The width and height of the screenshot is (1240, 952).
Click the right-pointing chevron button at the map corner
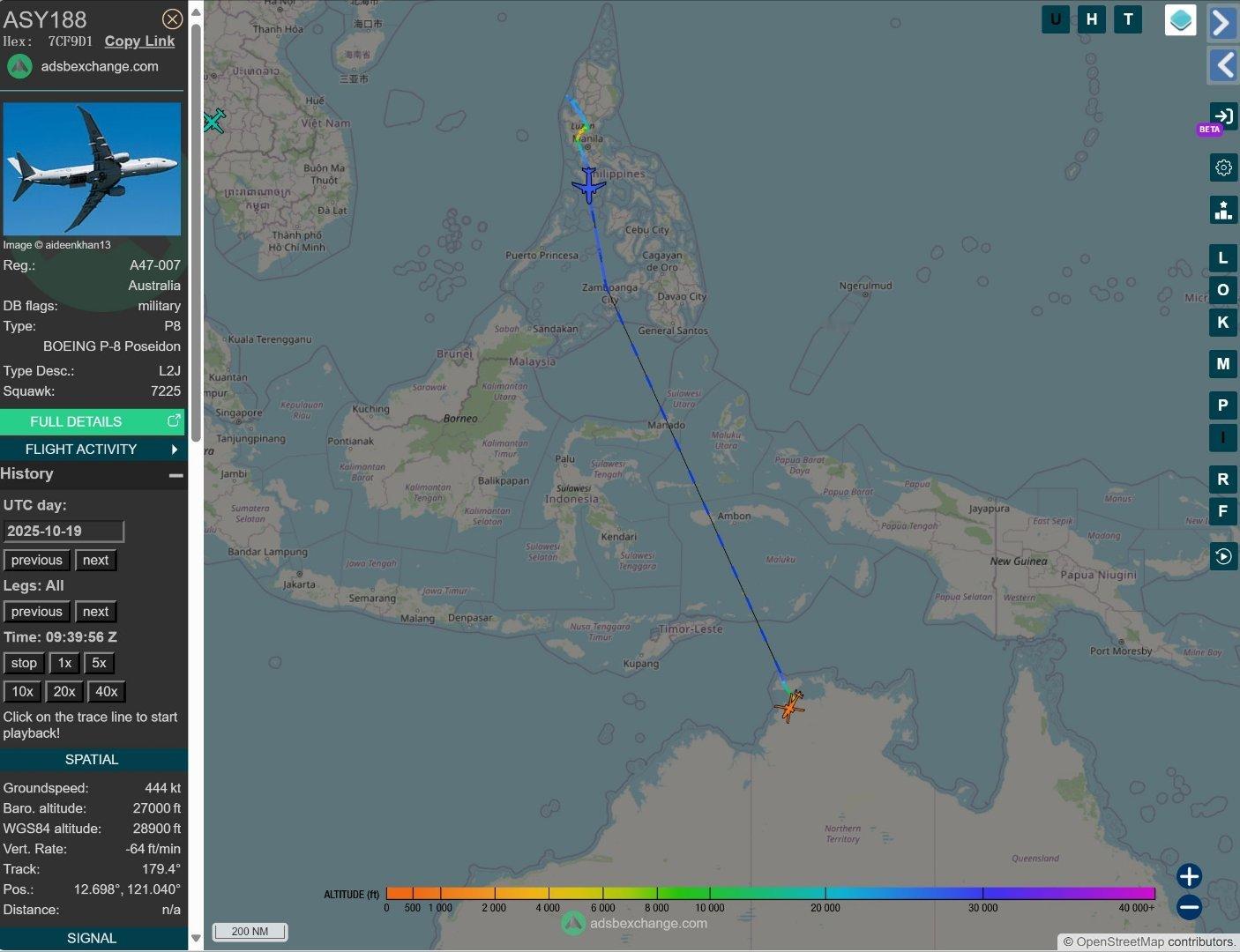point(1222,22)
